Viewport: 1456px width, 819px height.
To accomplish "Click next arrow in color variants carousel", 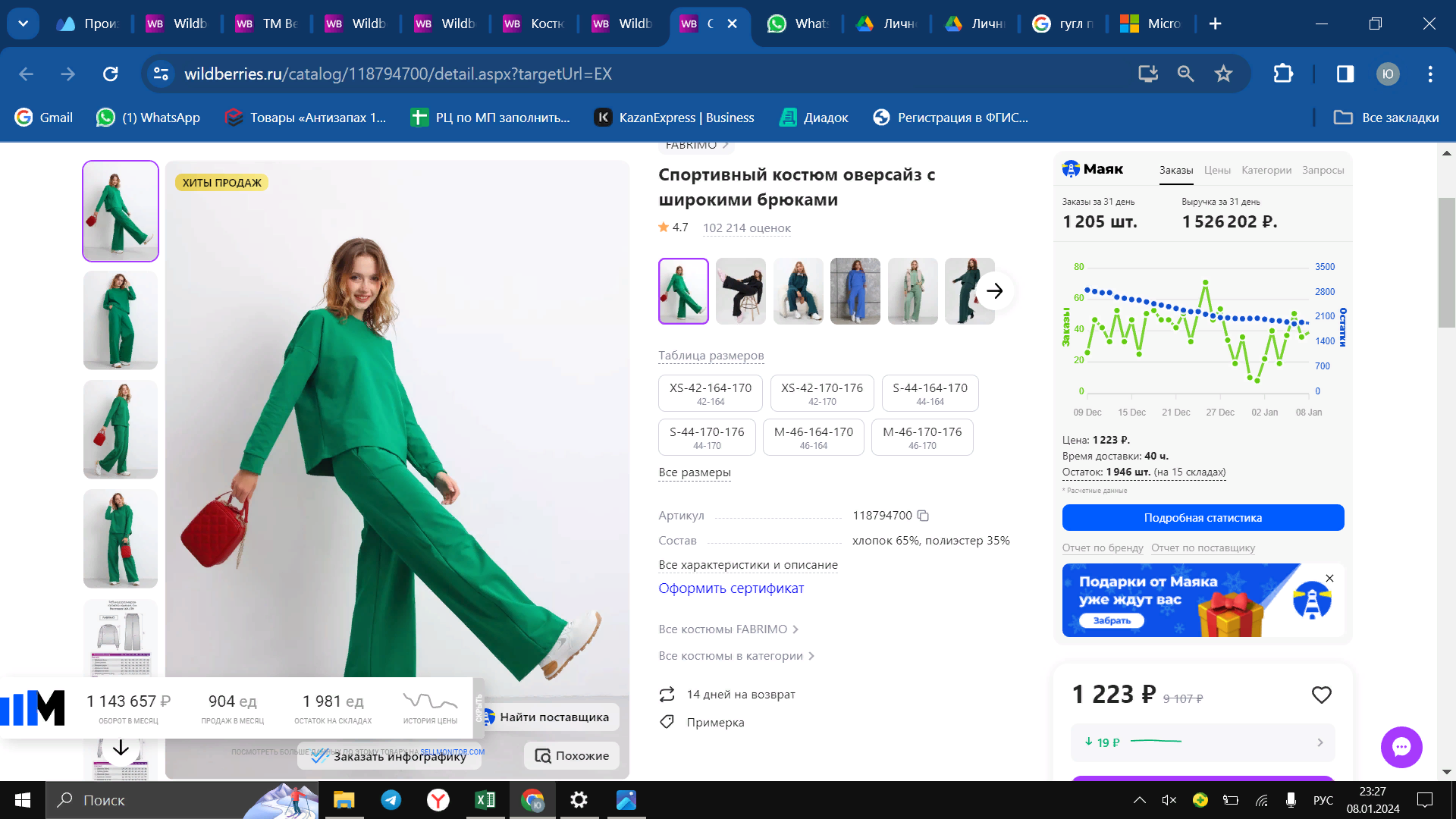I will click(x=994, y=291).
